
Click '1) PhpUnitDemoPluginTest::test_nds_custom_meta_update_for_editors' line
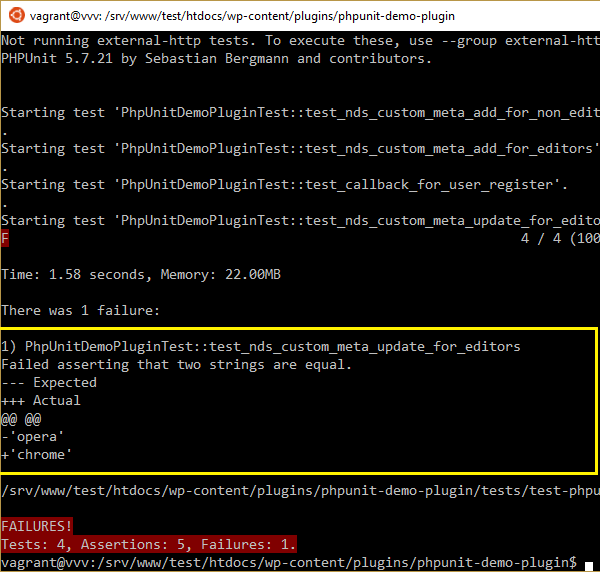(x=261, y=347)
